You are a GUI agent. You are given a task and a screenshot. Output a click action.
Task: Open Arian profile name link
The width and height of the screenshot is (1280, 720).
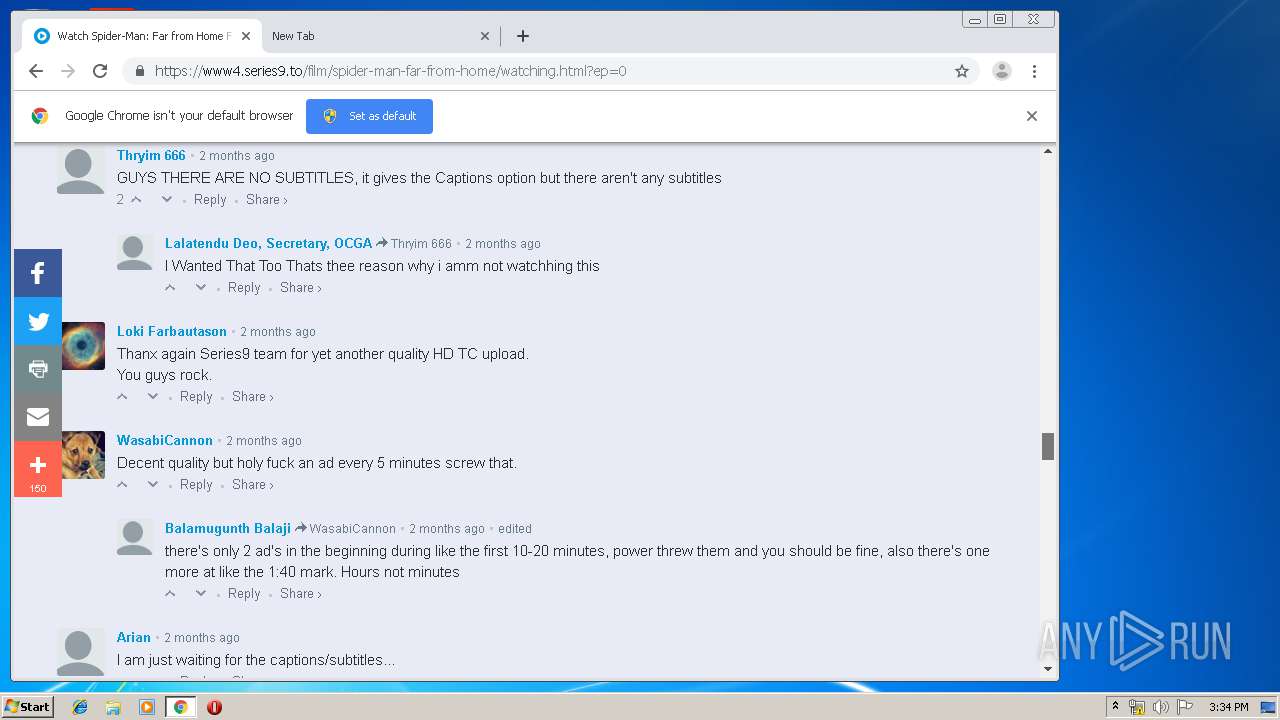(134, 638)
